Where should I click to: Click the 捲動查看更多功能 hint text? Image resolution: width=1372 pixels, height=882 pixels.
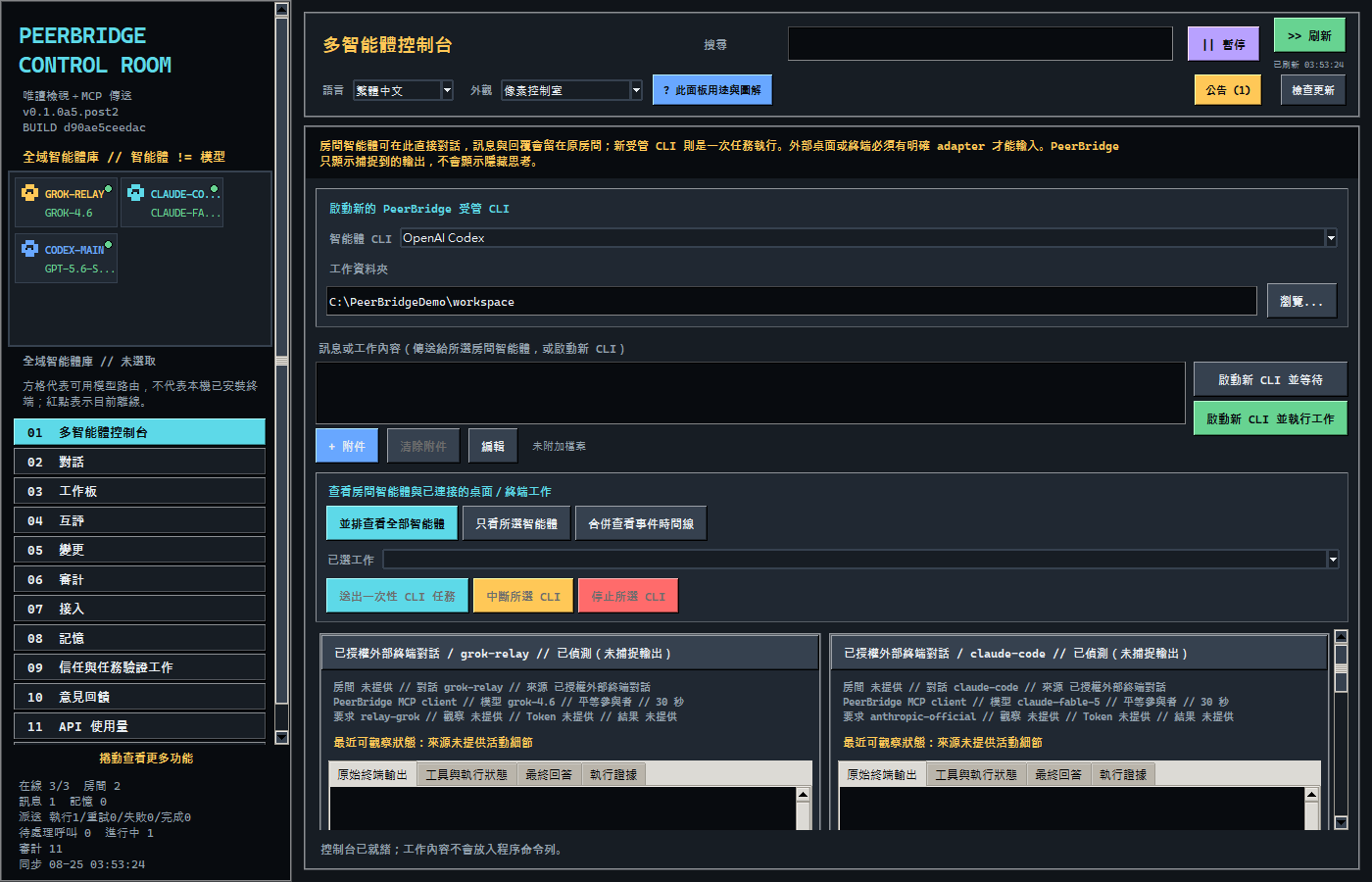click(x=146, y=758)
